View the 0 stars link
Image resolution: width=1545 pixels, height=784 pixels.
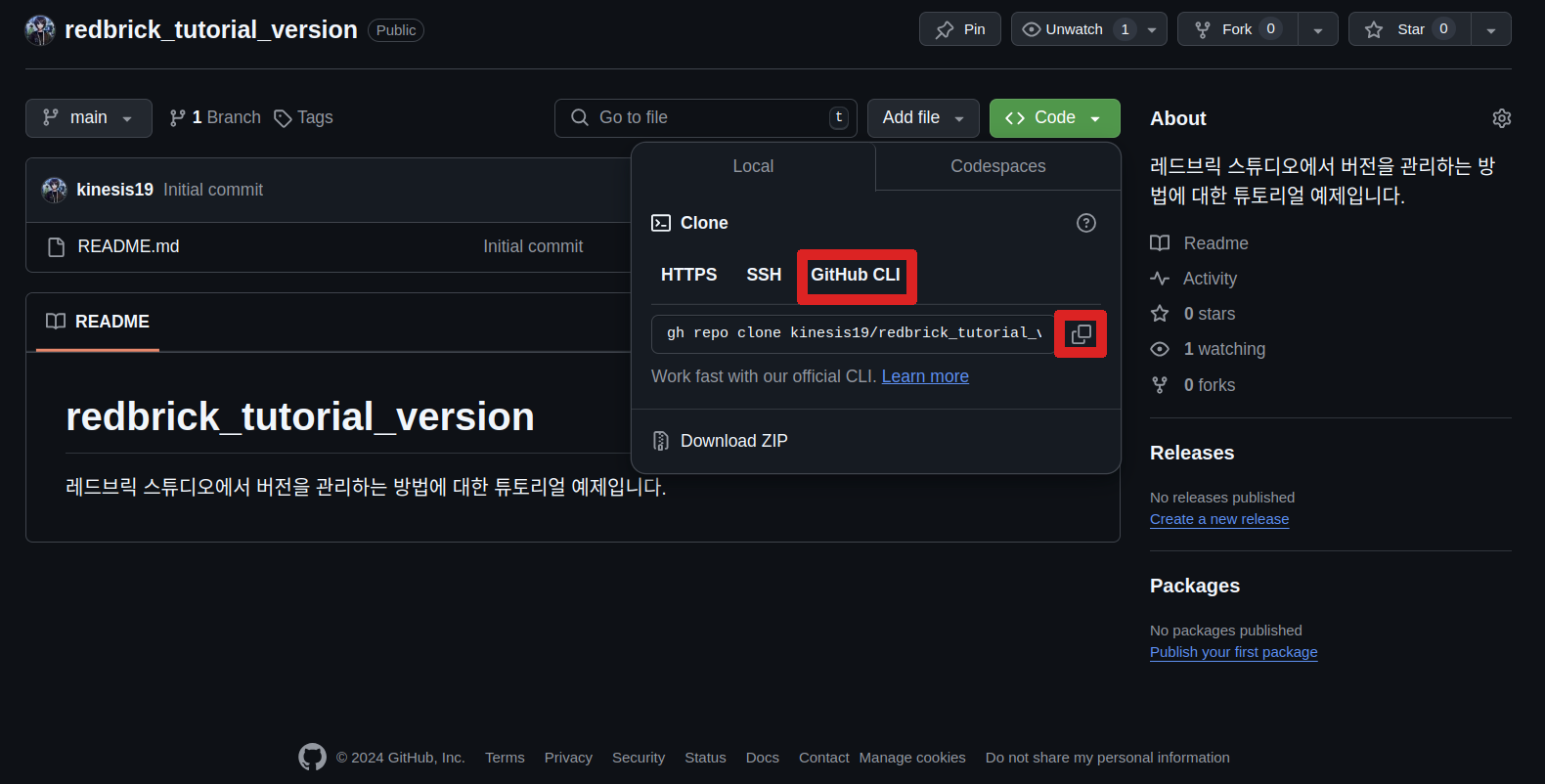coord(1193,314)
